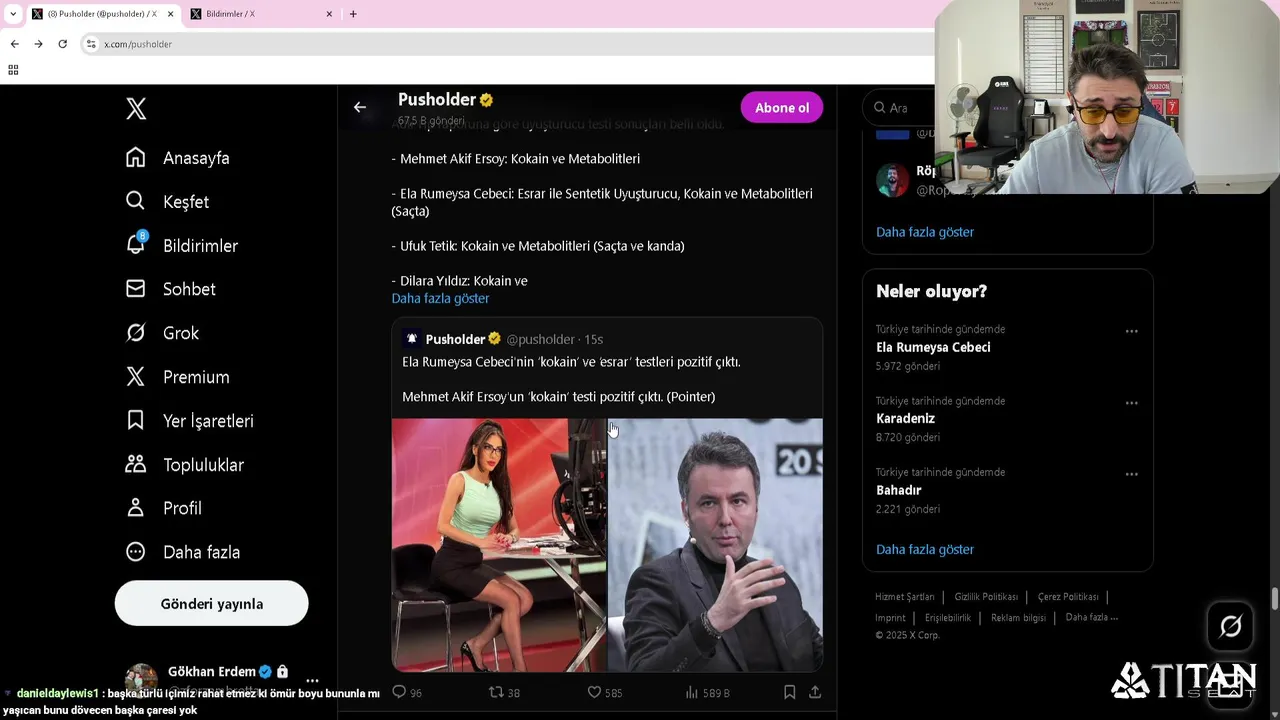The width and height of the screenshot is (1280, 720).
Task: Open Bildirimler notifications bell
Action: [x=182, y=246]
